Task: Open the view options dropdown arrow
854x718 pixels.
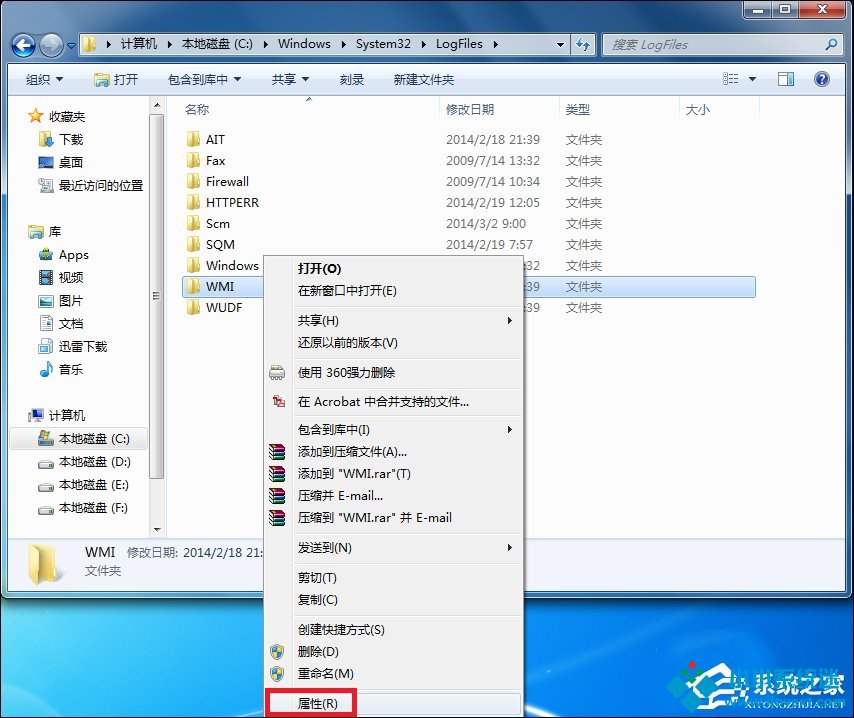Action: click(752, 79)
